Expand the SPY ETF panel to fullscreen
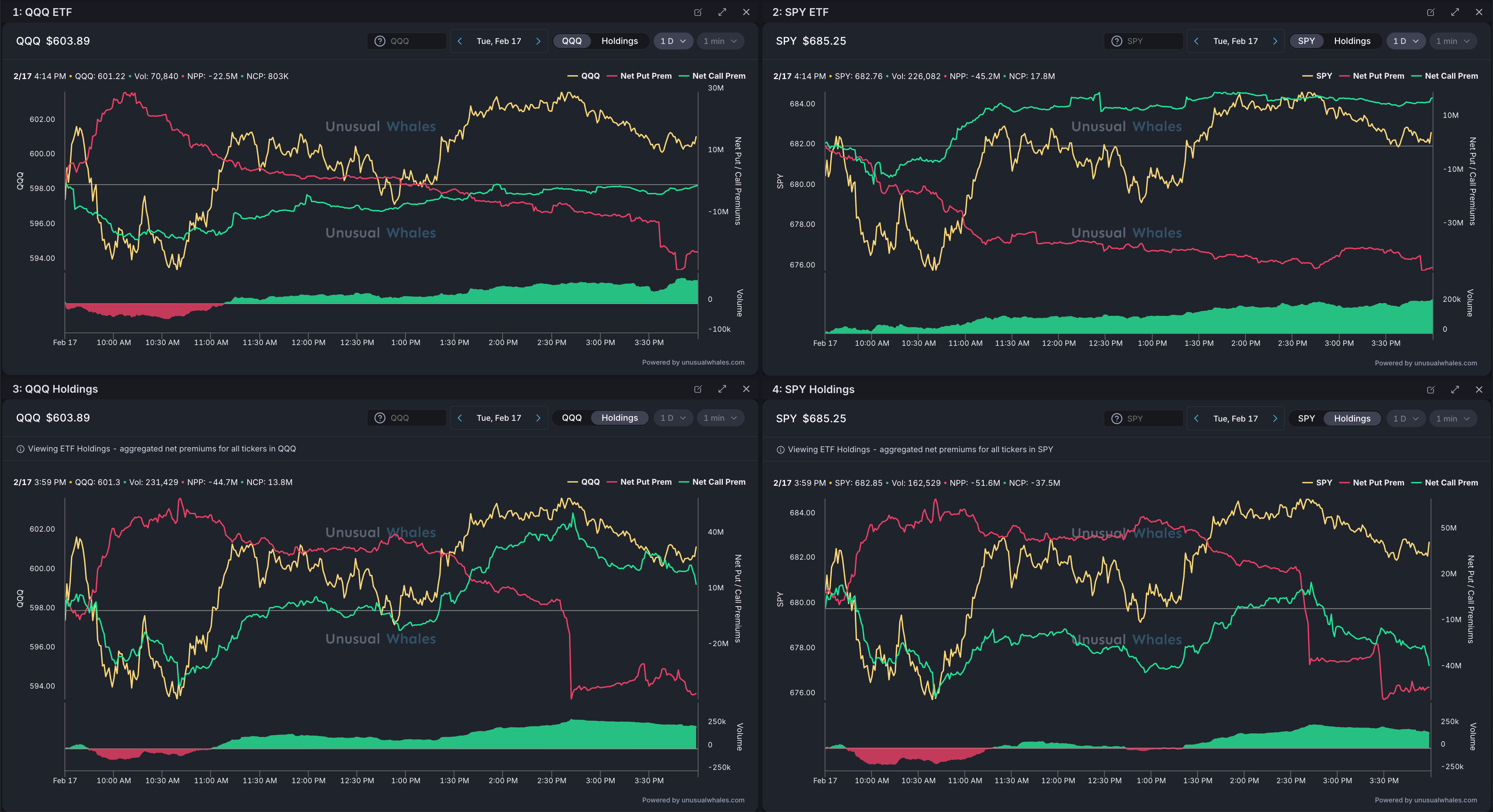1493x812 pixels. (x=1455, y=12)
